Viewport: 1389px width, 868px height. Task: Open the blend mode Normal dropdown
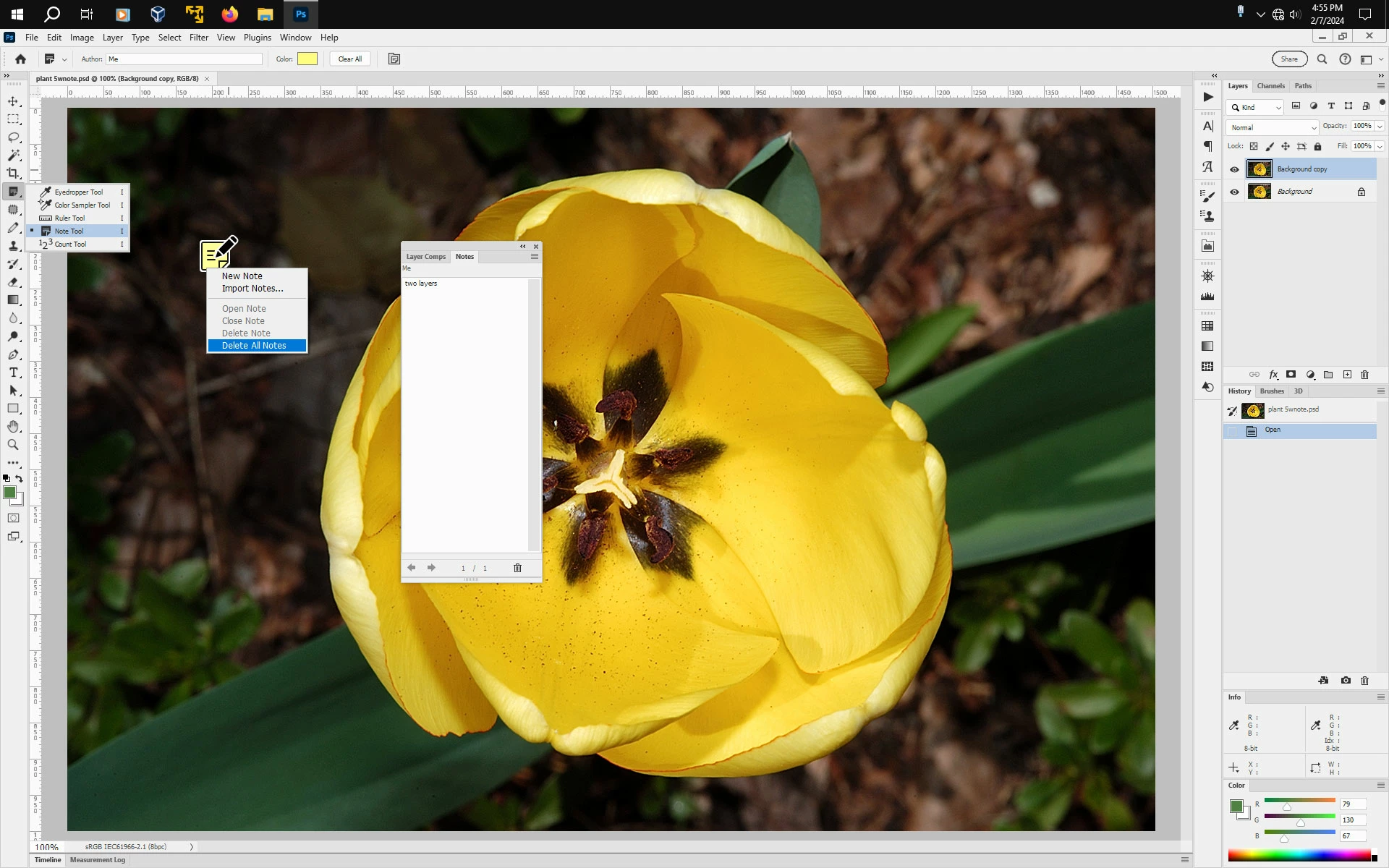pos(1272,127)
